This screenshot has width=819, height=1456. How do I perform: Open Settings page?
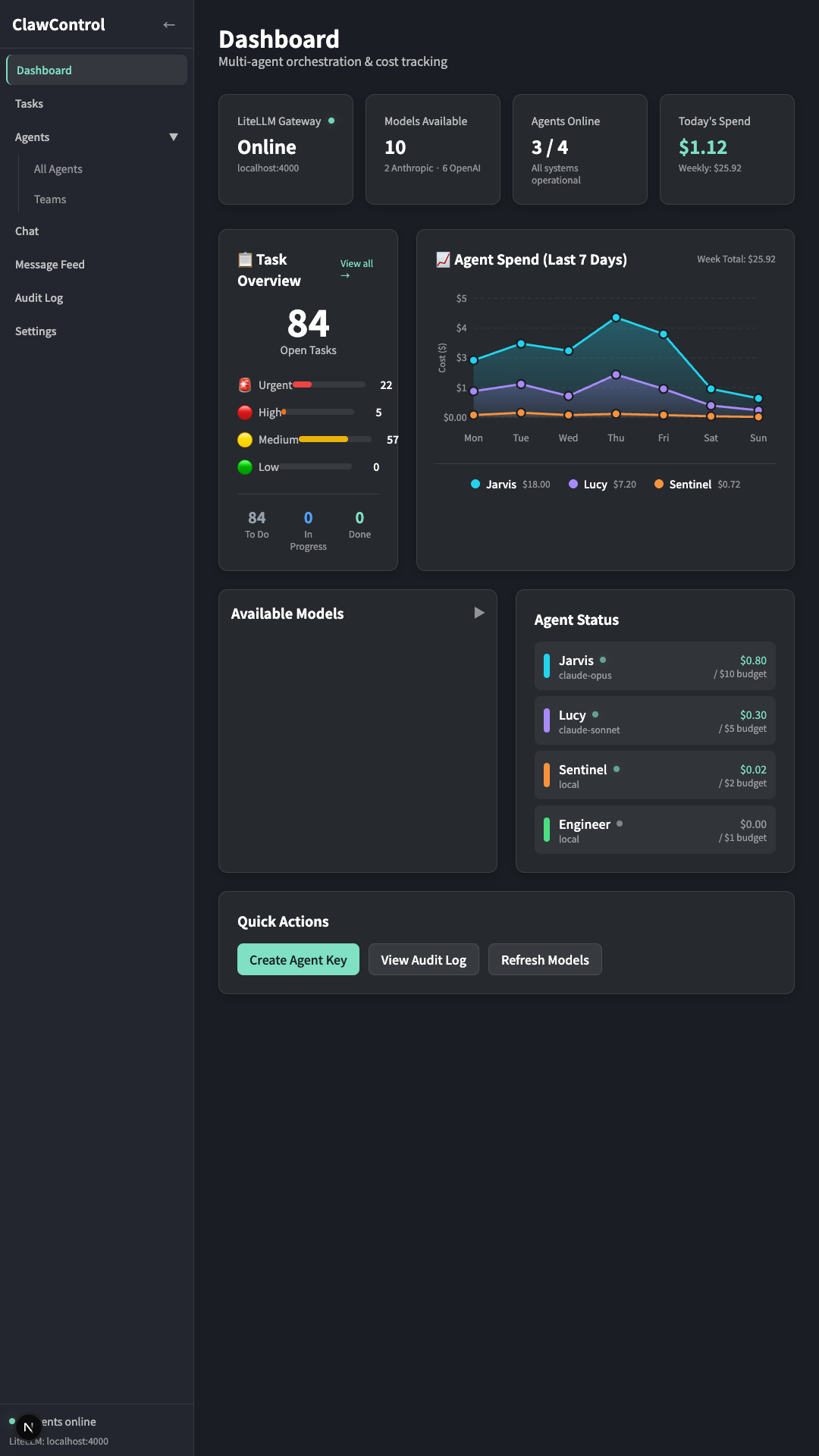point(96,331)
